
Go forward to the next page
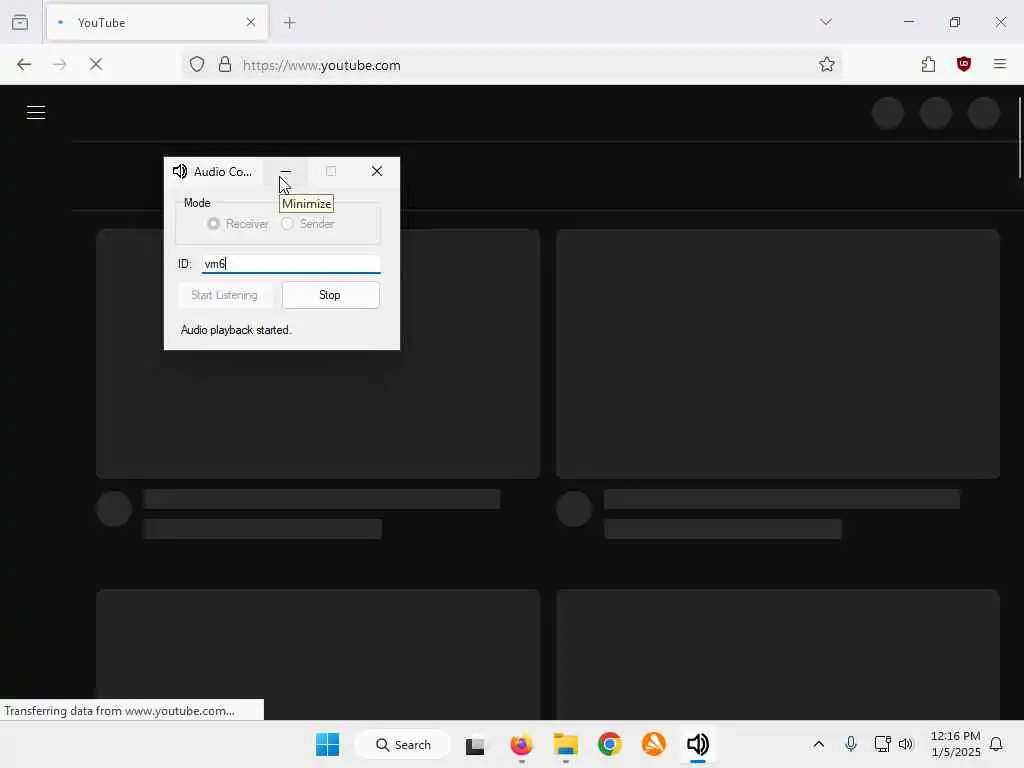(x=60, y=64)
